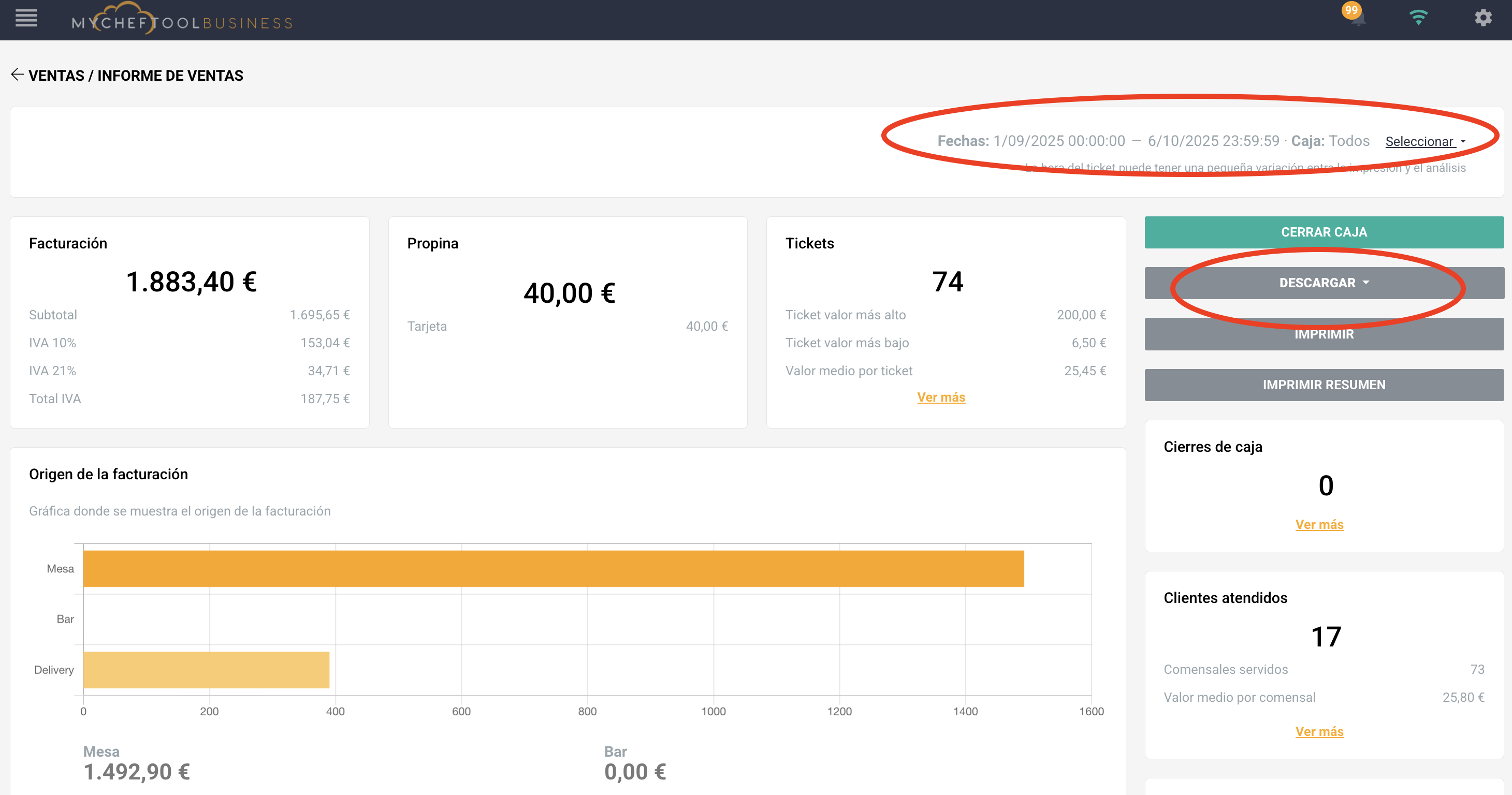Click the wifi connection status icon
Screen dimensions: 1512x795
(x=1418, y=18)
